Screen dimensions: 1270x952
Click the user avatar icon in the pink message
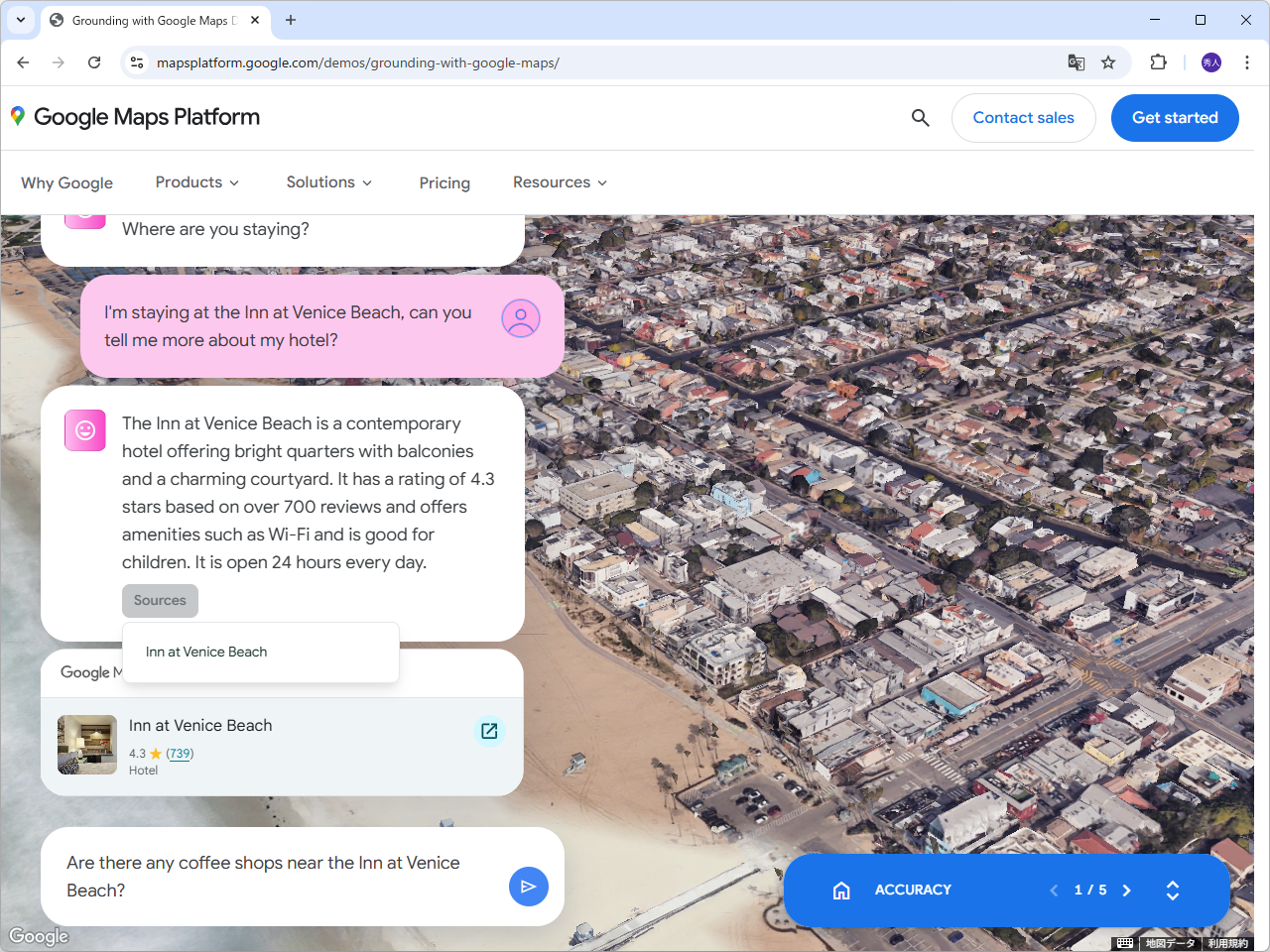pos(520,317)
